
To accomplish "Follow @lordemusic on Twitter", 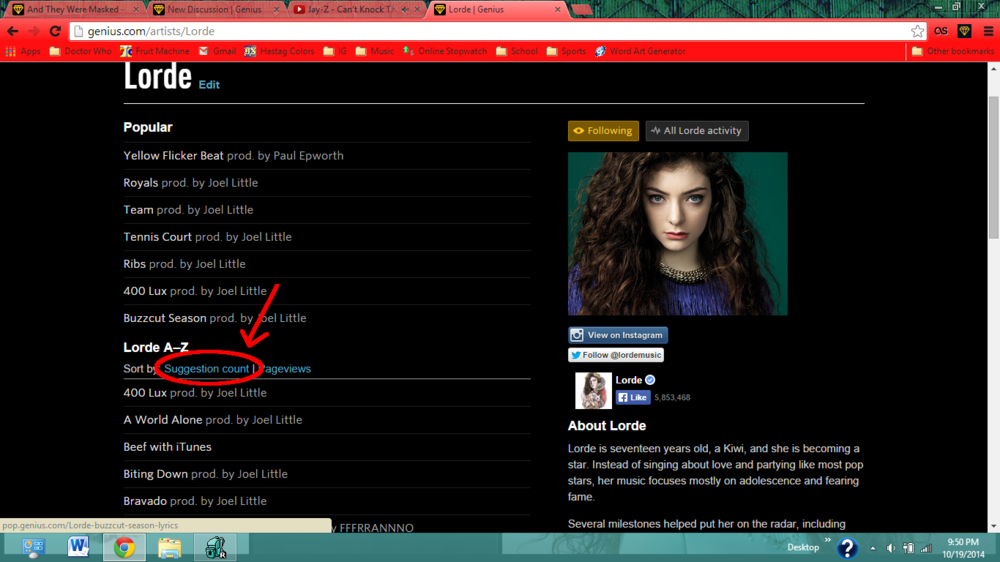I will pos(616,355).
